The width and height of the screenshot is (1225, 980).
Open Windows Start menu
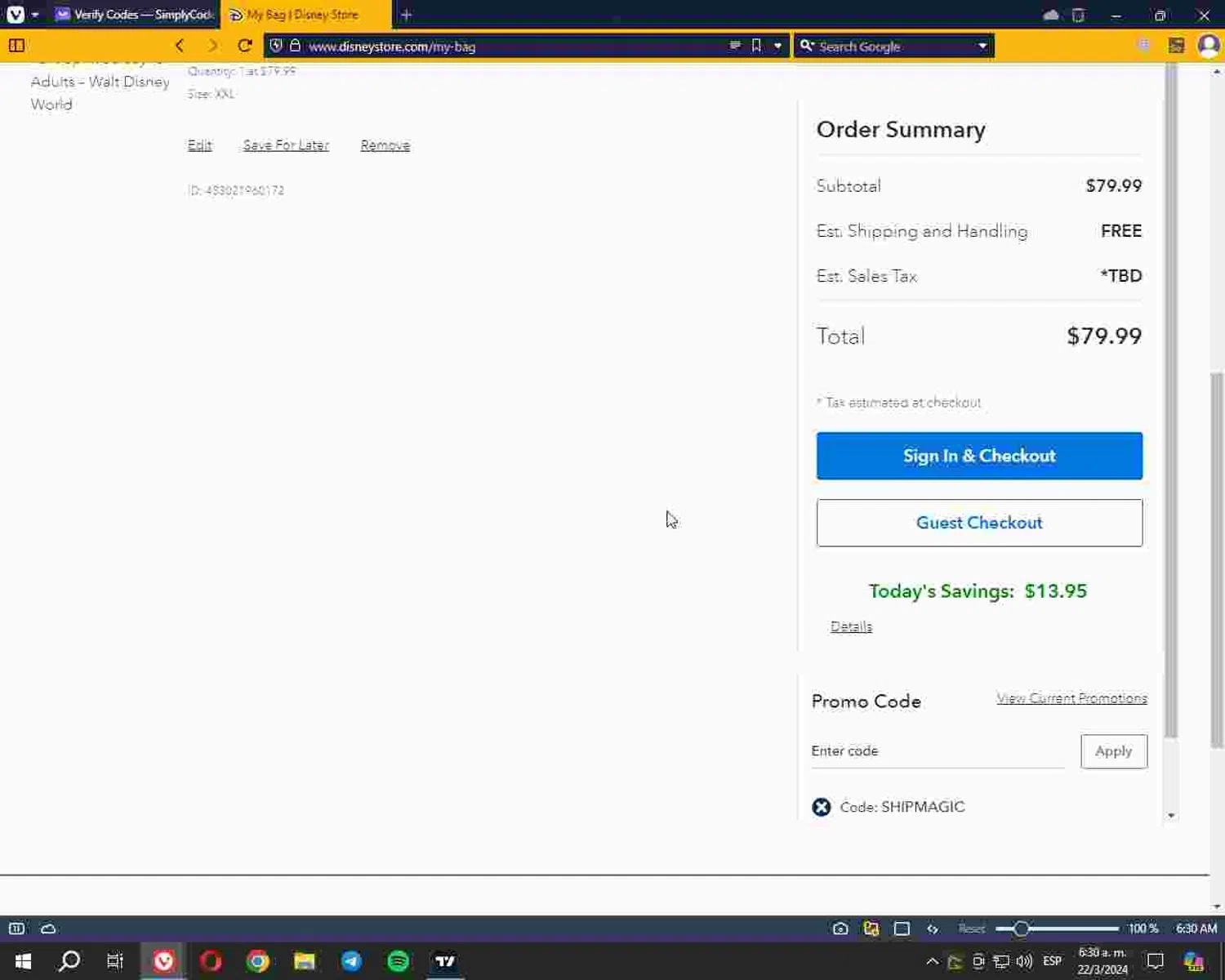(x=23, y=961)
